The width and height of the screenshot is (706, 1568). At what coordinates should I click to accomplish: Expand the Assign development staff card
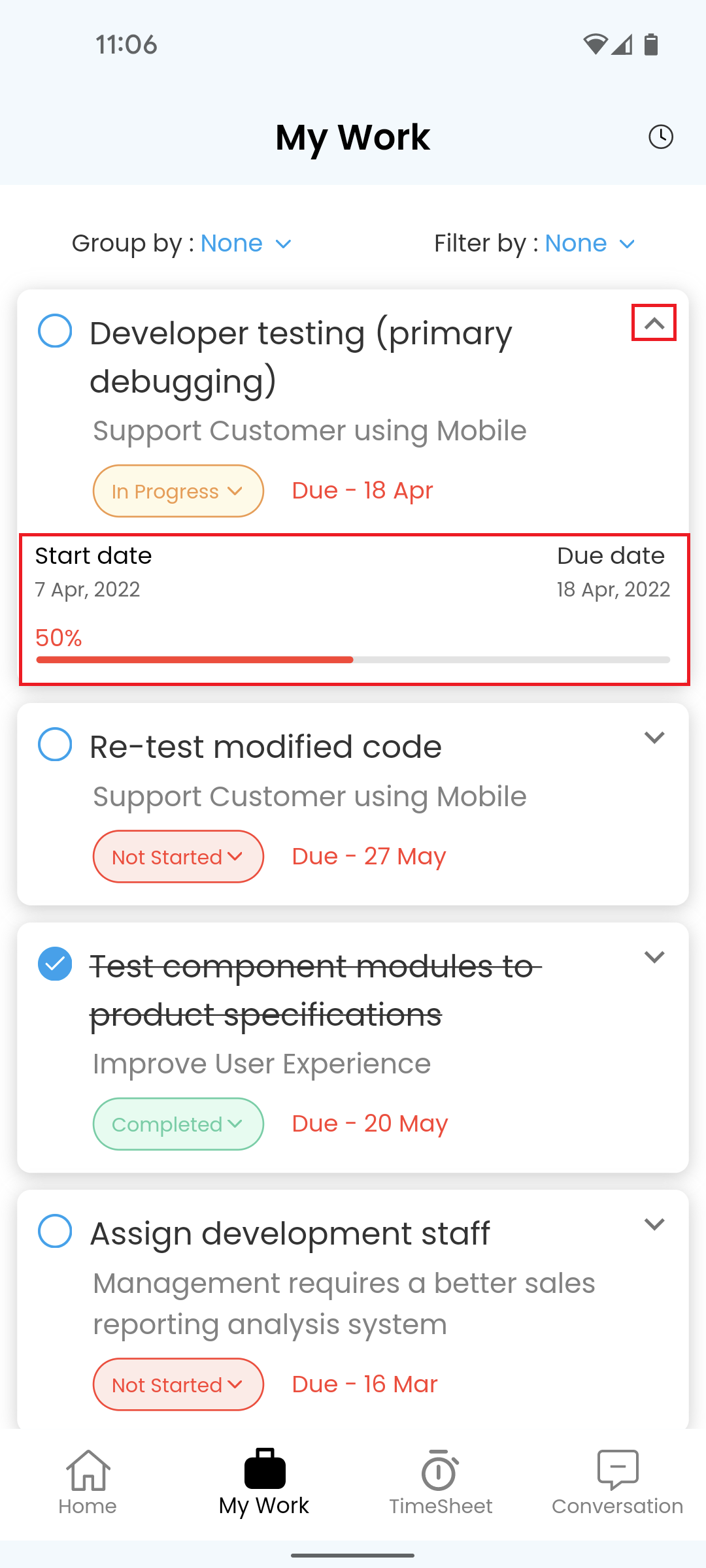pyautogui.click(x=654, y=1224)
